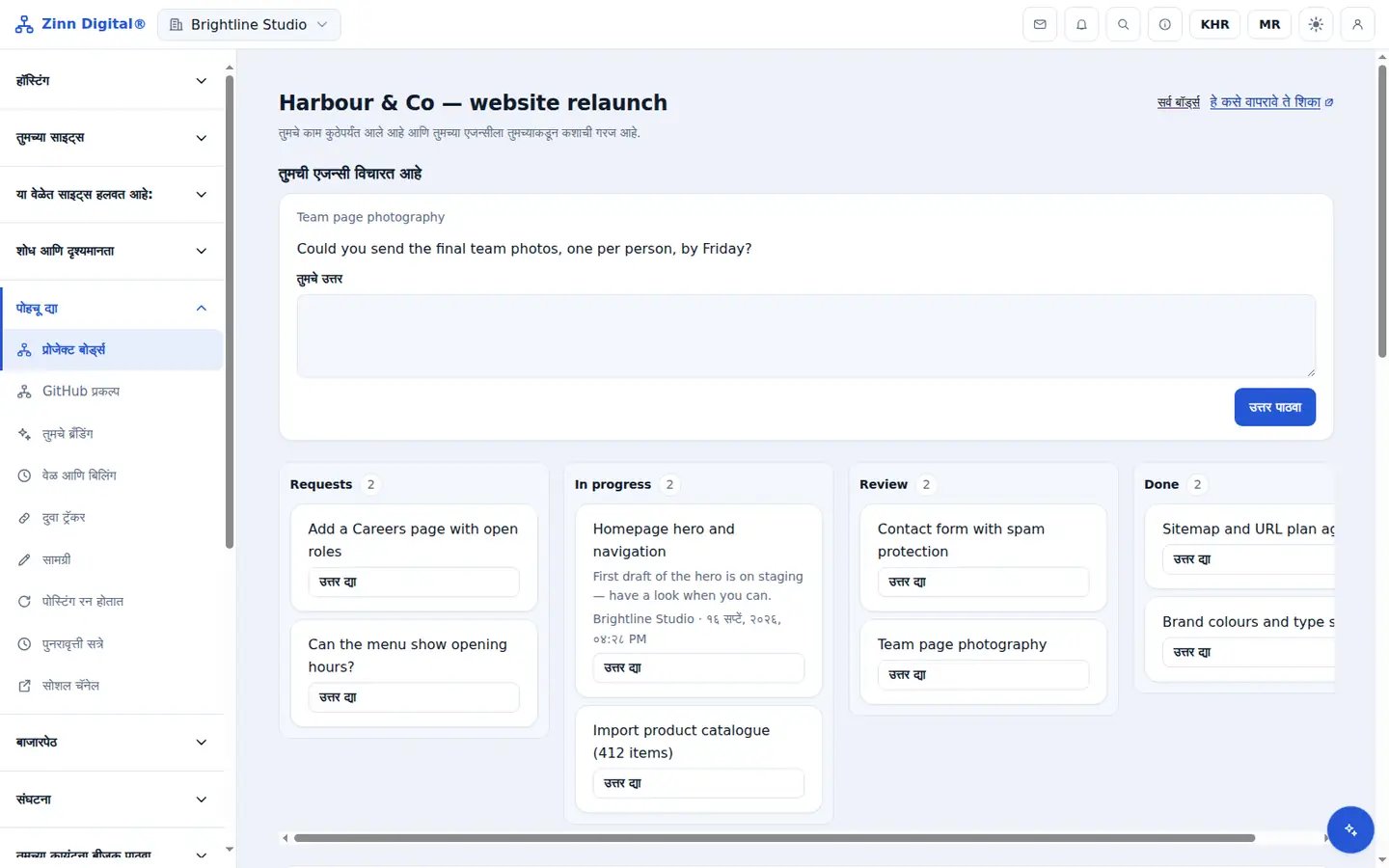Click the First draft of the hero note

tap(698, 586)
